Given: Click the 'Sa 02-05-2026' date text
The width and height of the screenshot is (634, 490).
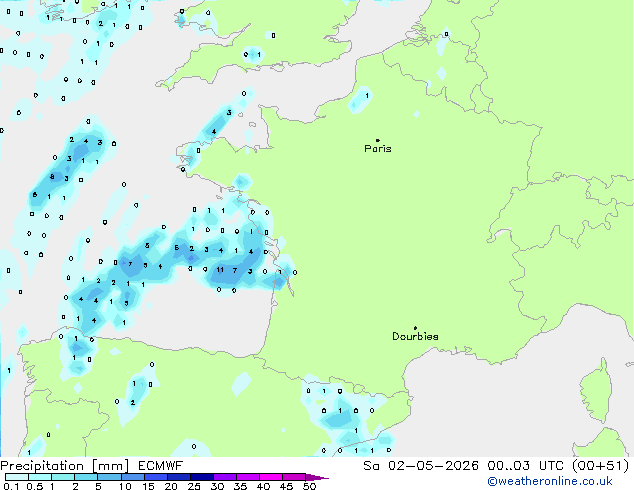Looking at the screenshot, I should coord(421,466).
